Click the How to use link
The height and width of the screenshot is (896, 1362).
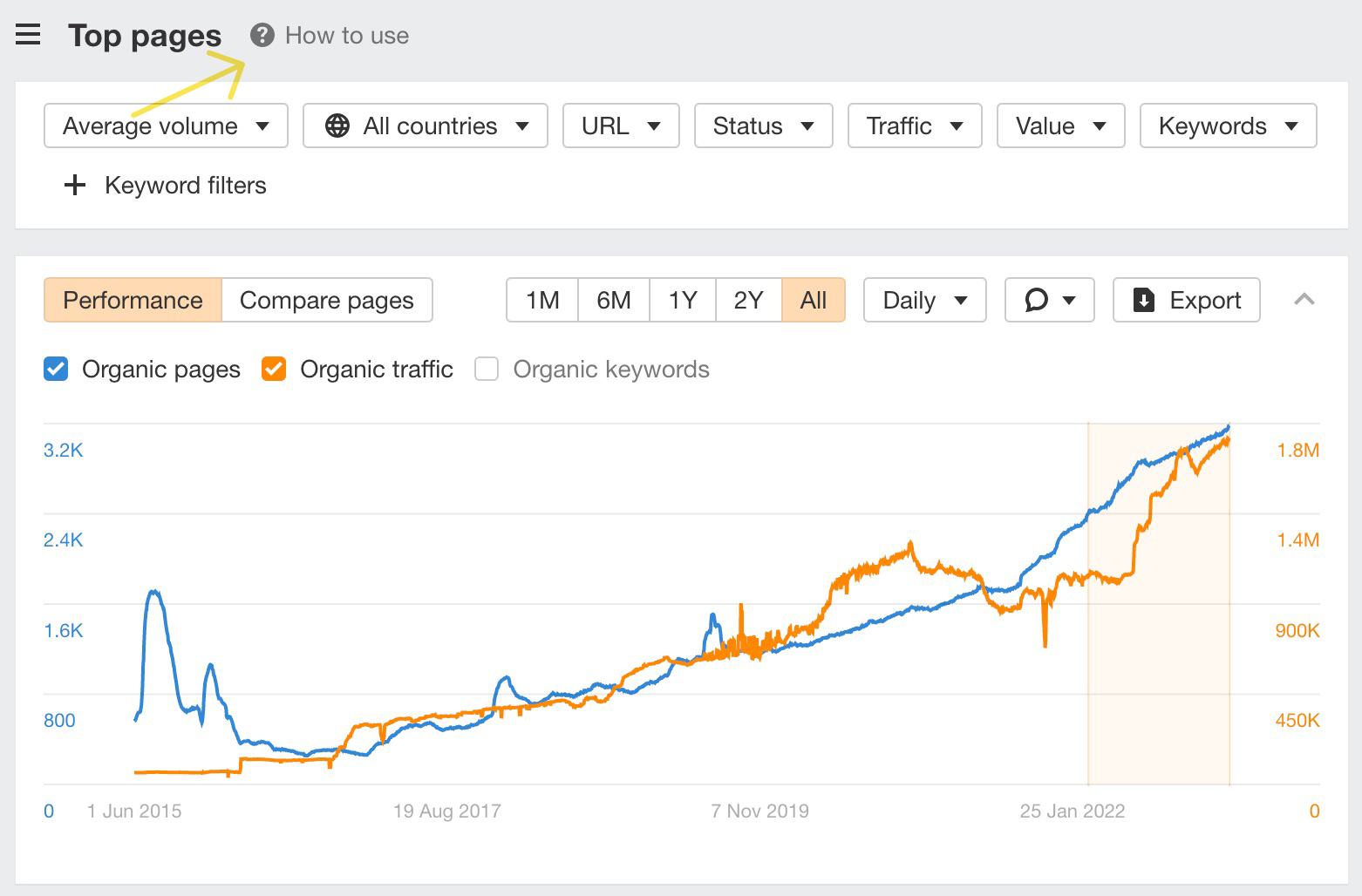346,35
